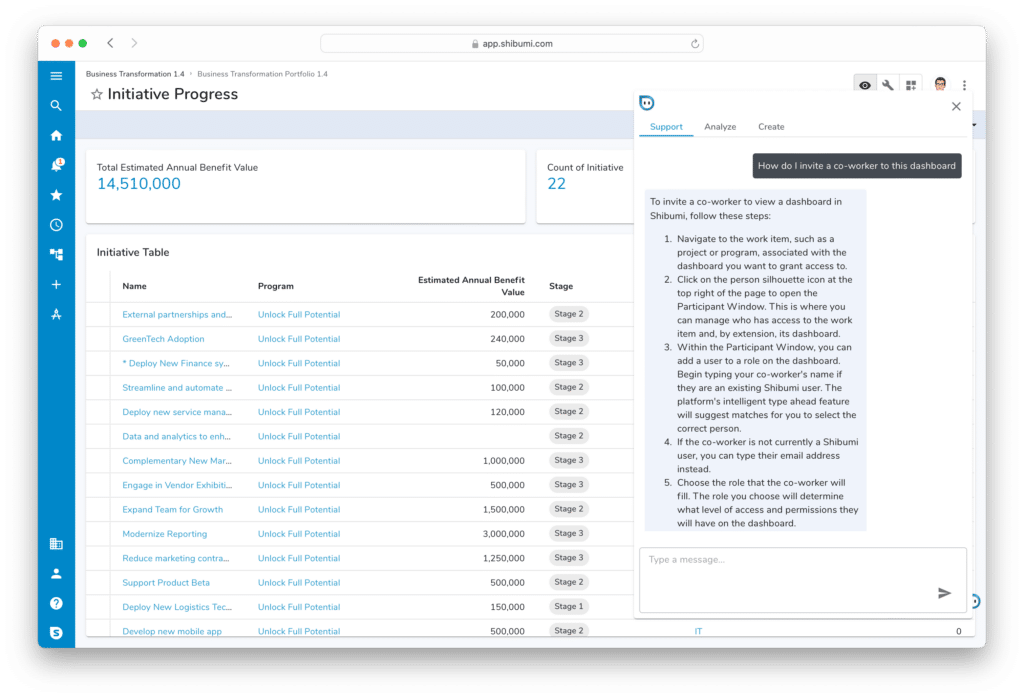Open notifications bell with badge
Image resolution: width=1024 pixels, height=698 pixels.
(57, 165)
